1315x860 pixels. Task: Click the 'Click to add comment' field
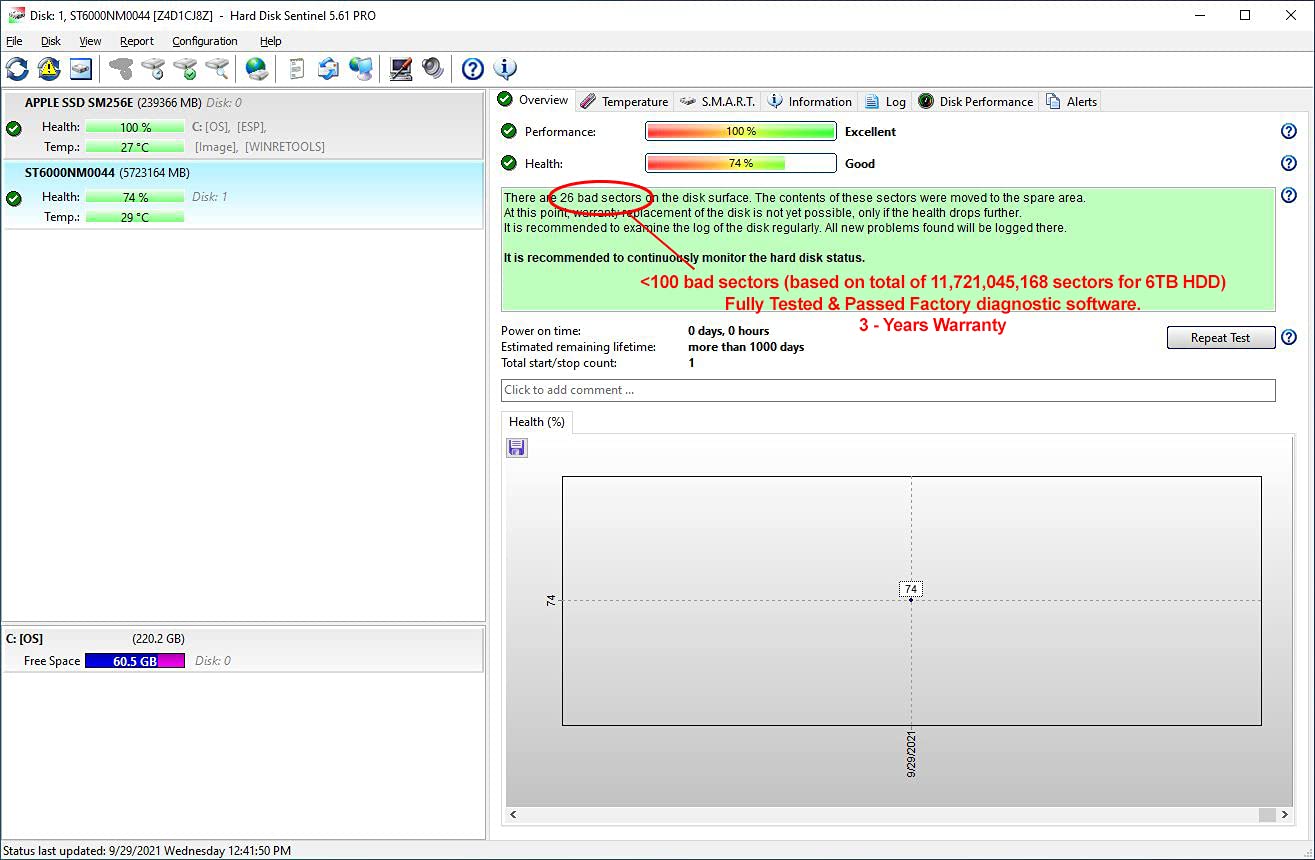tap(887, 390)
